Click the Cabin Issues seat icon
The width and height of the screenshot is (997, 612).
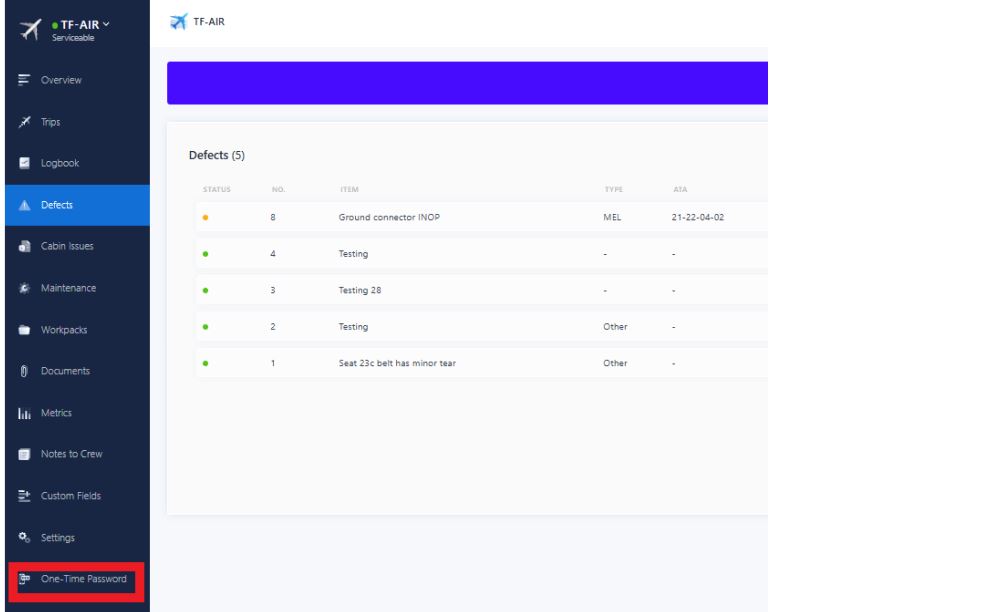coord(24,247)
